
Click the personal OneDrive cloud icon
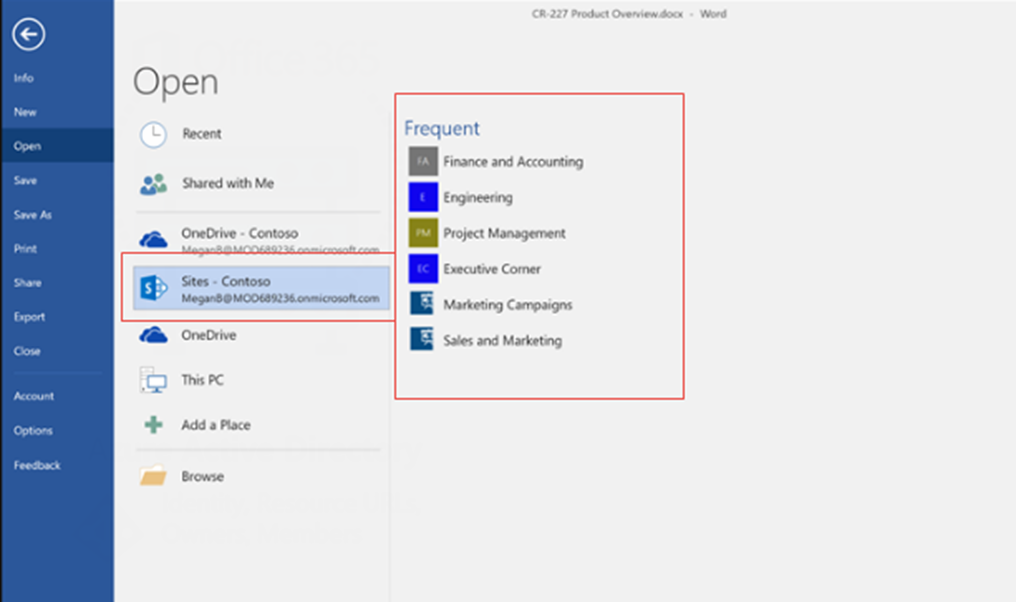point(154,335)
